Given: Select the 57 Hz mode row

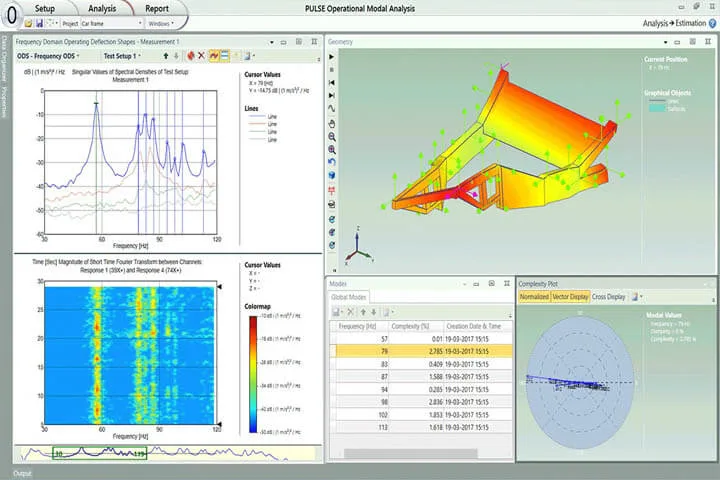Looking at the screenshot, I should click(x=421, y=339).
